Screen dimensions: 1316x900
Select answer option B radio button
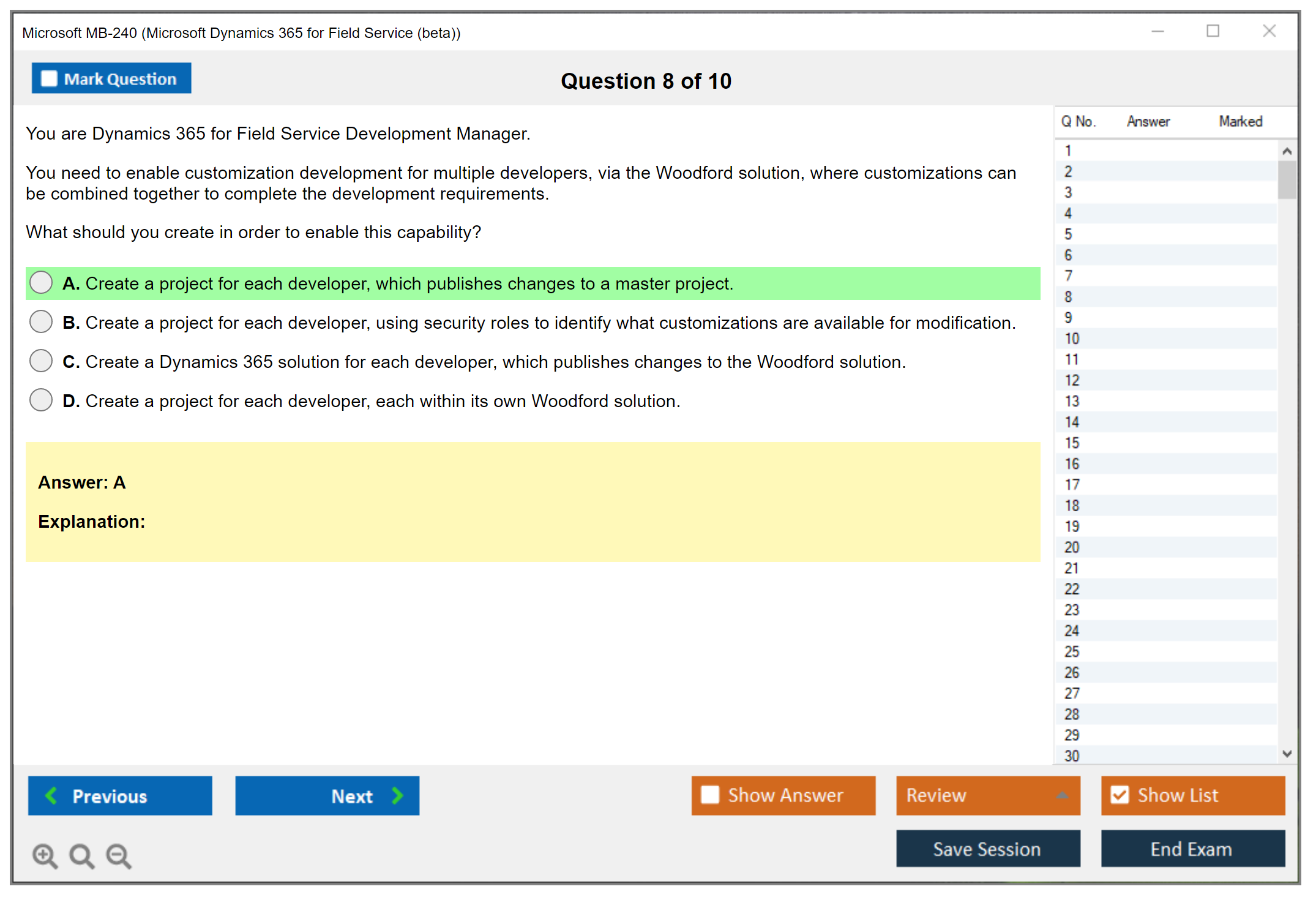pos(41,321)
